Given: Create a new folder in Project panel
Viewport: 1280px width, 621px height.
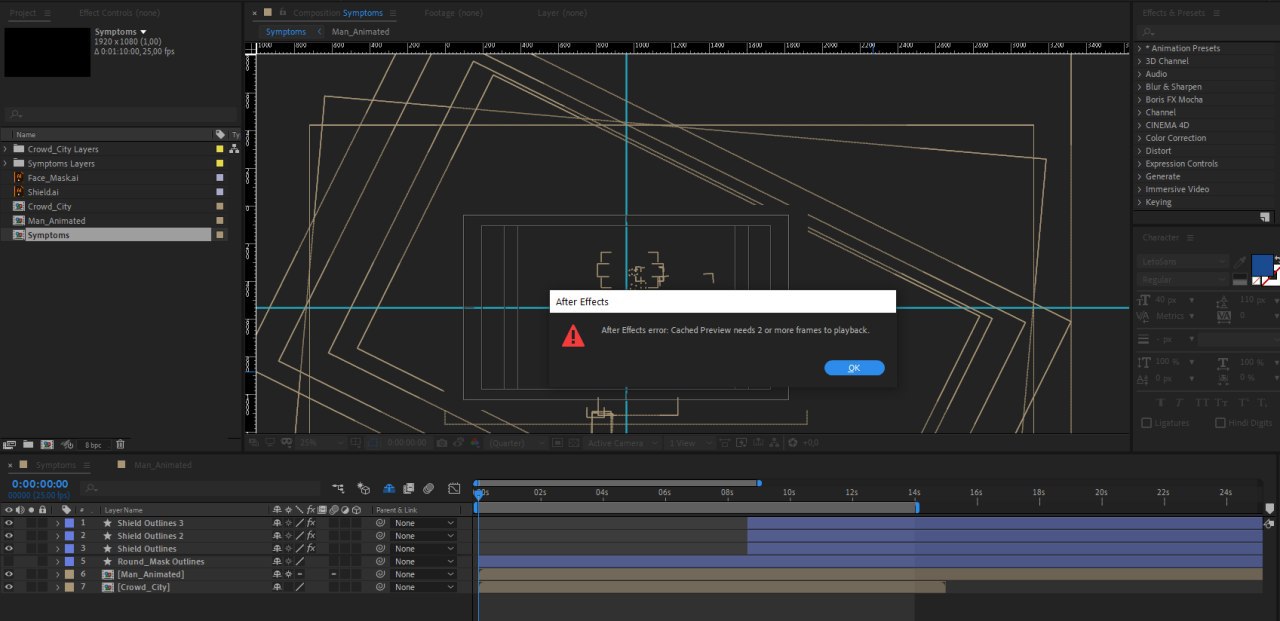Looking at the screenshot, I should (28, 444).
